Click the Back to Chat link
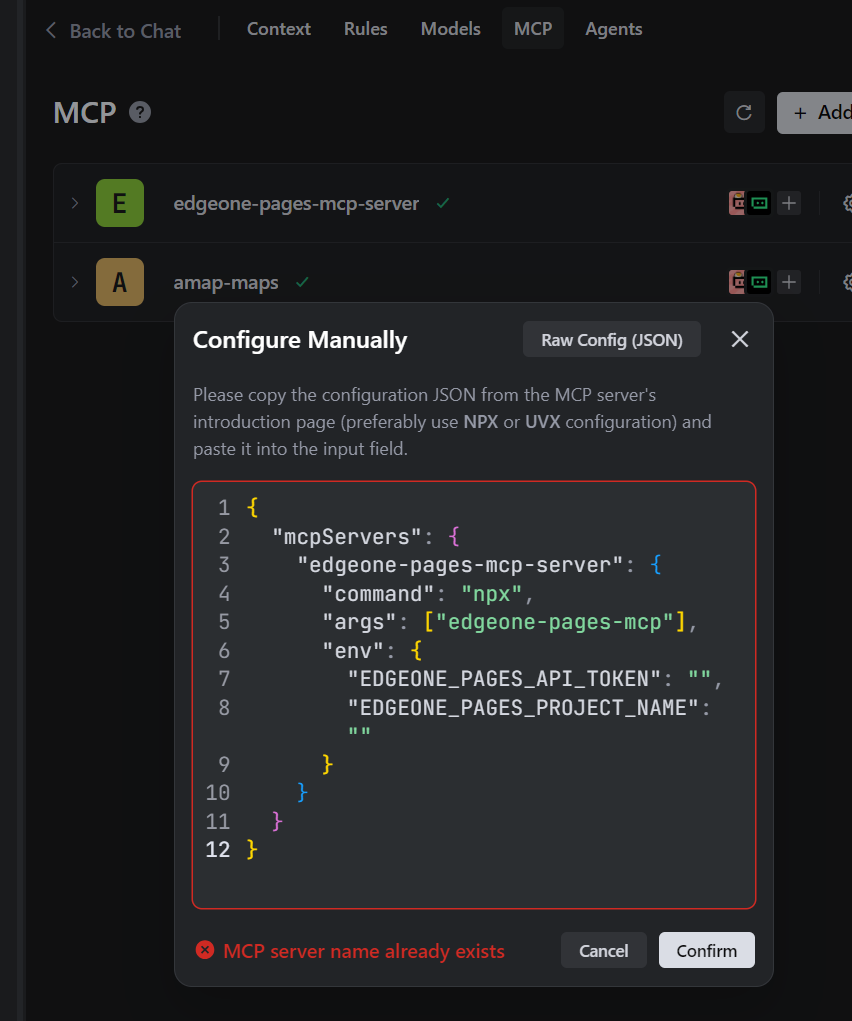This screenshot has height=1021, width=852. 113,31
